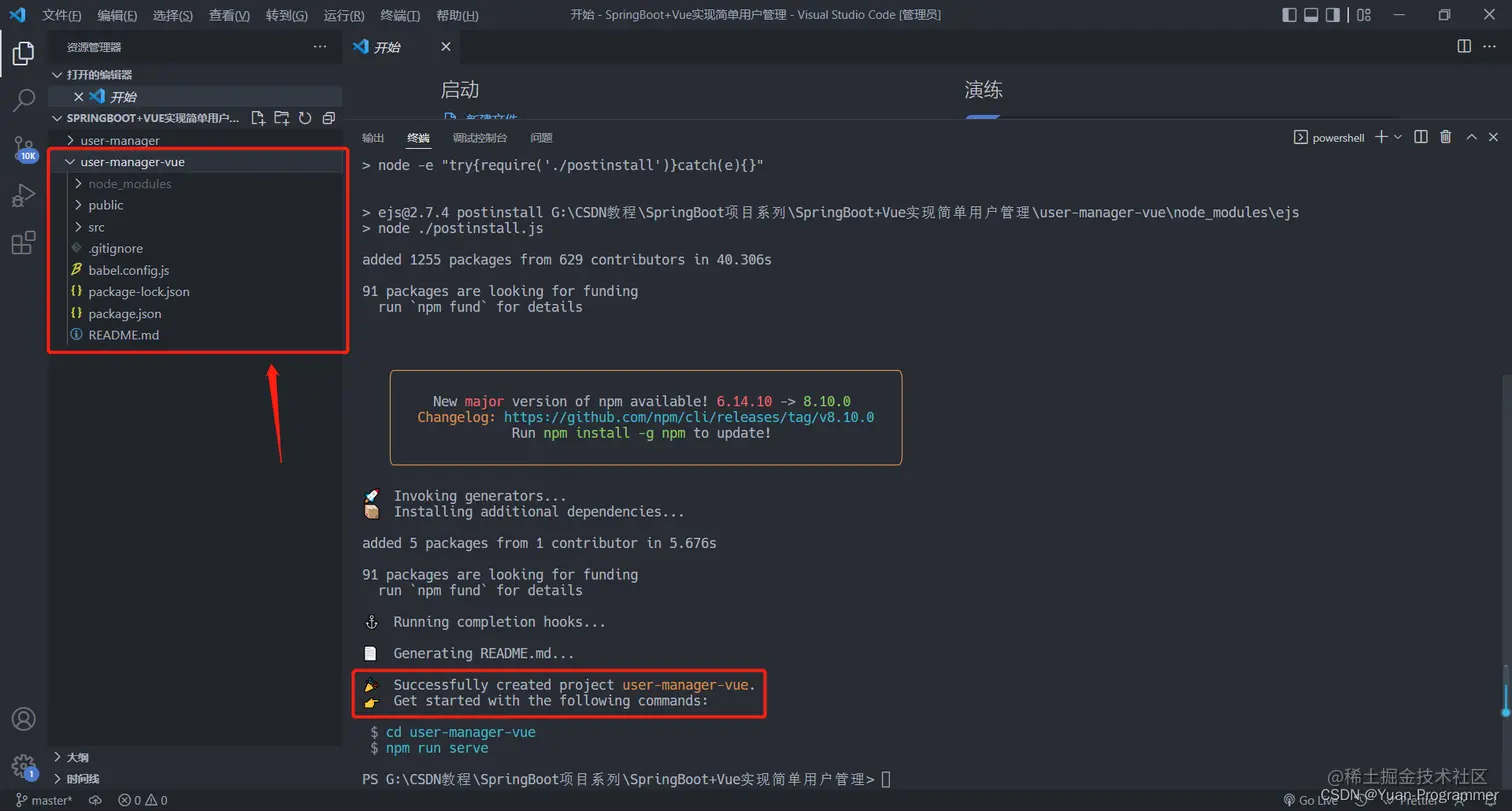This screenshot has width=1512, height=811.
Task: Open the 文件(F) menu
Action: pyautogui.click(x=62, y=15)
